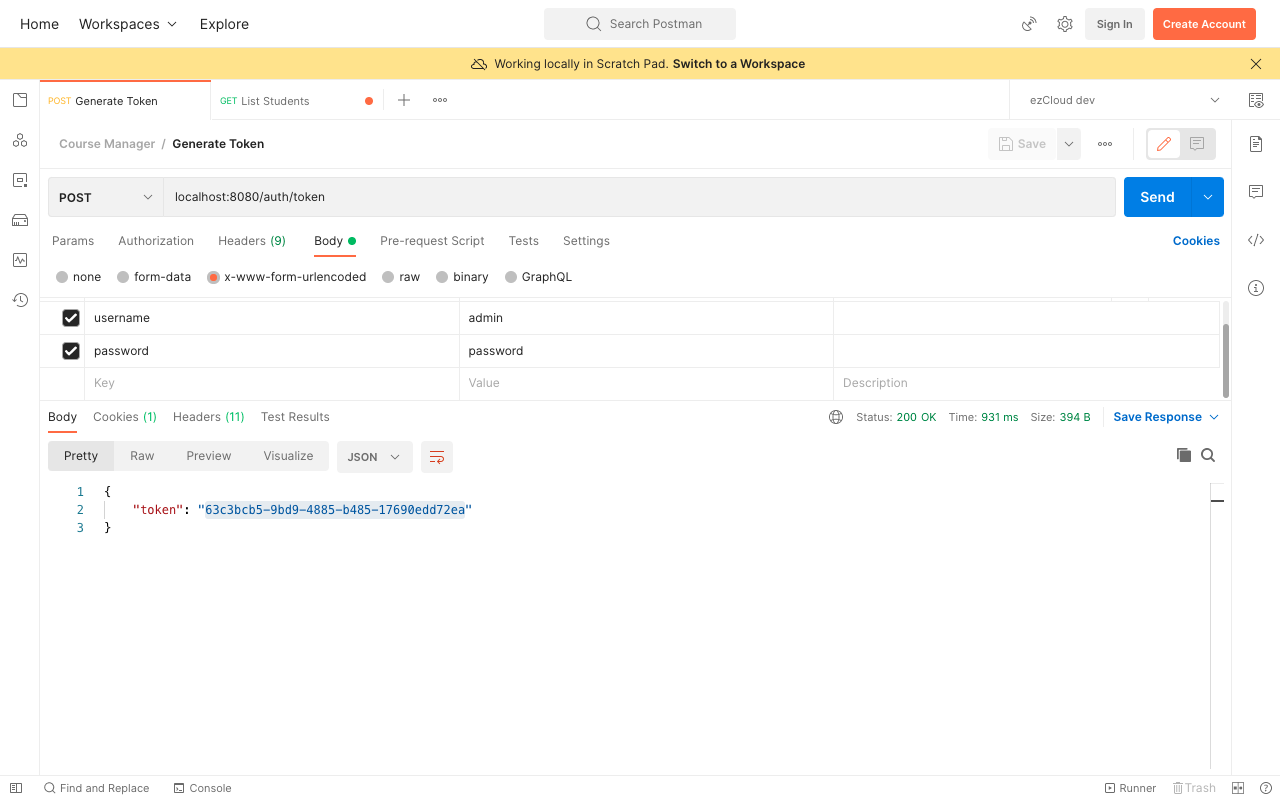Viewport: 1280px width, 800px height.
Task: Select the none body type
Action: tap(62, 277)
